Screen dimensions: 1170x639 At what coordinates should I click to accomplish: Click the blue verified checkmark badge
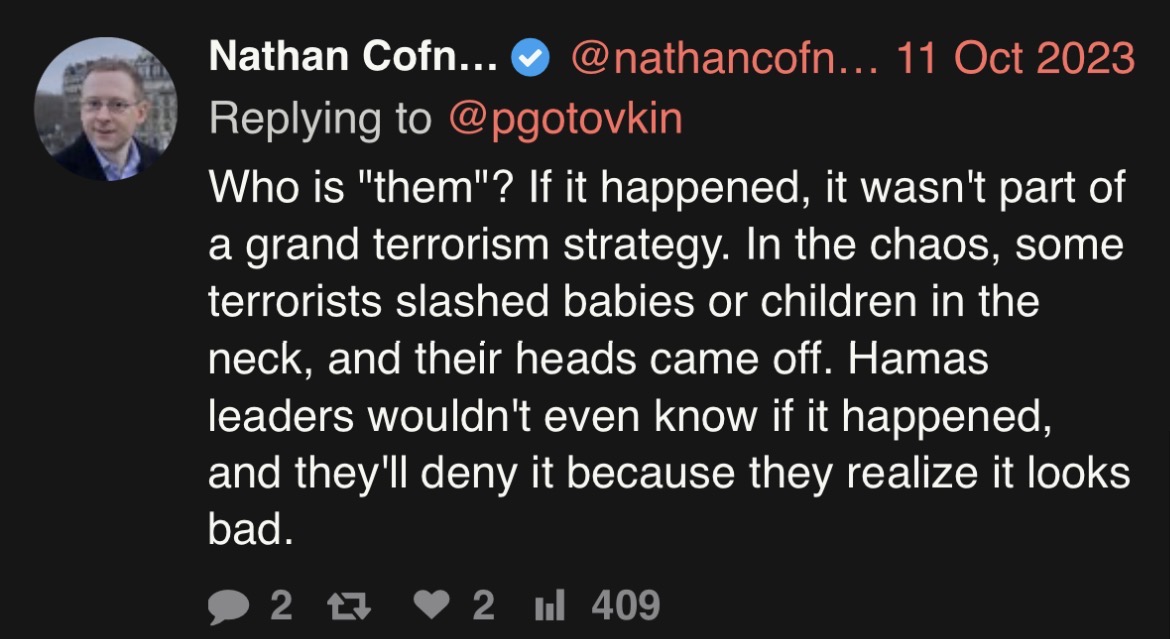pos(531,58)
